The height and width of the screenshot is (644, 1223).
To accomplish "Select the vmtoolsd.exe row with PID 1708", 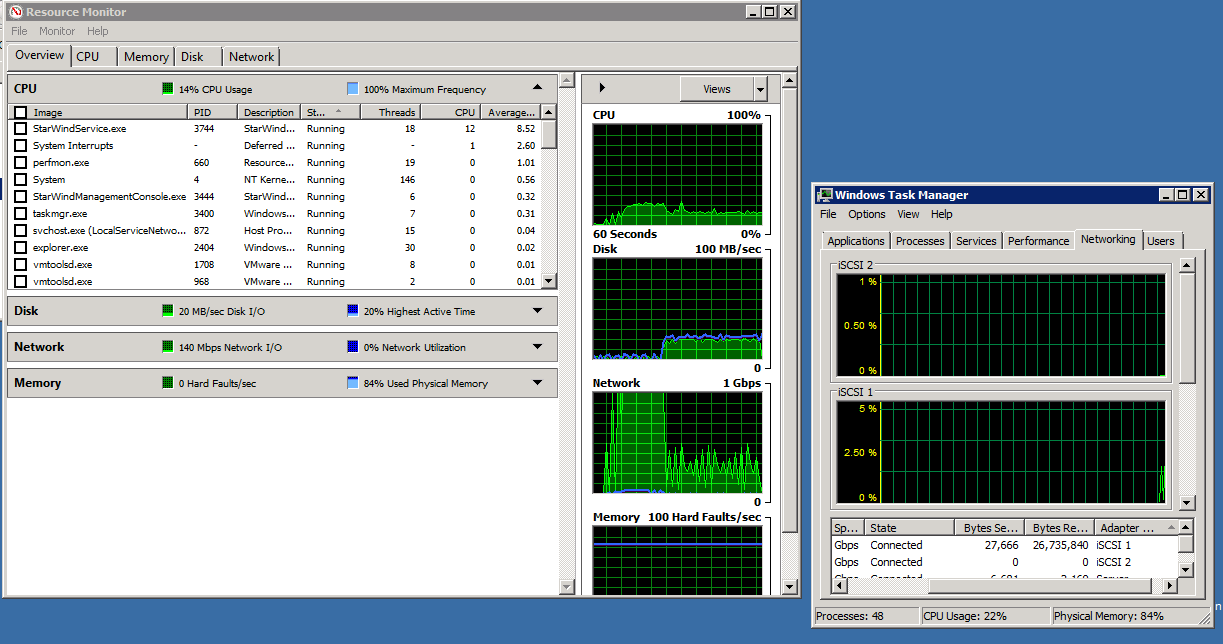I will (x=275, y=264).
